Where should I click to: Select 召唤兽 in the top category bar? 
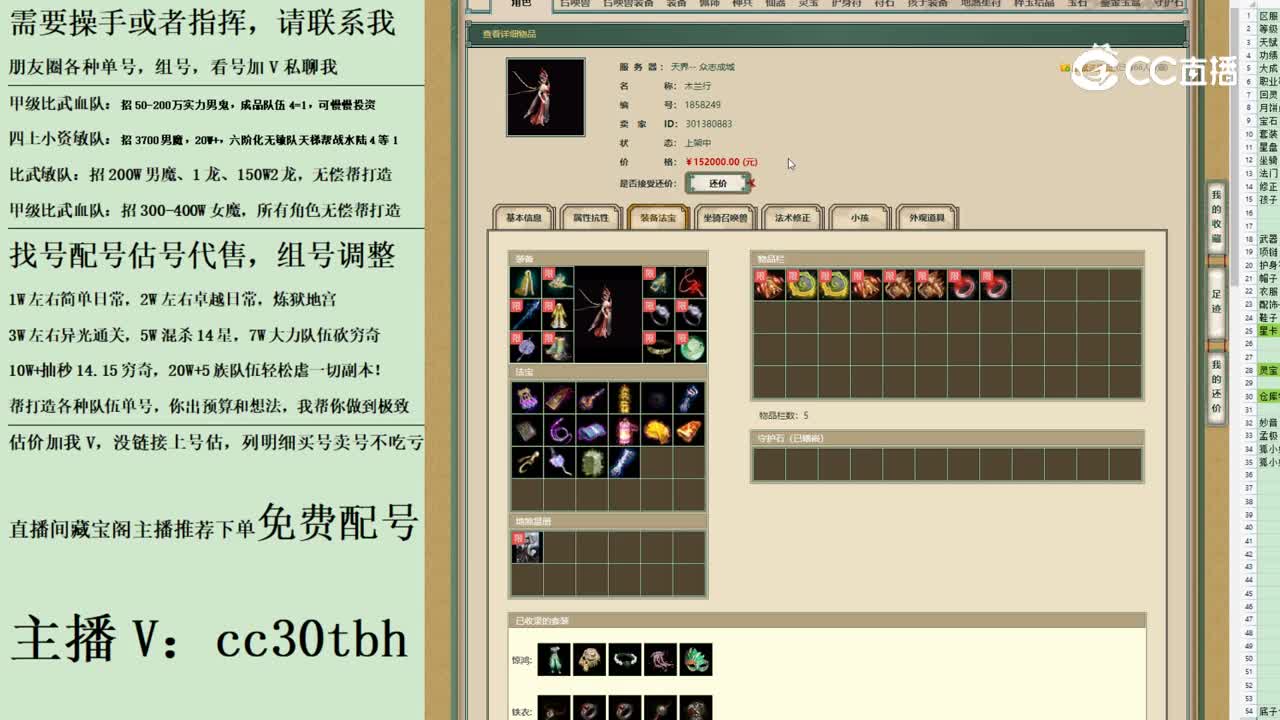pos(575,4)
